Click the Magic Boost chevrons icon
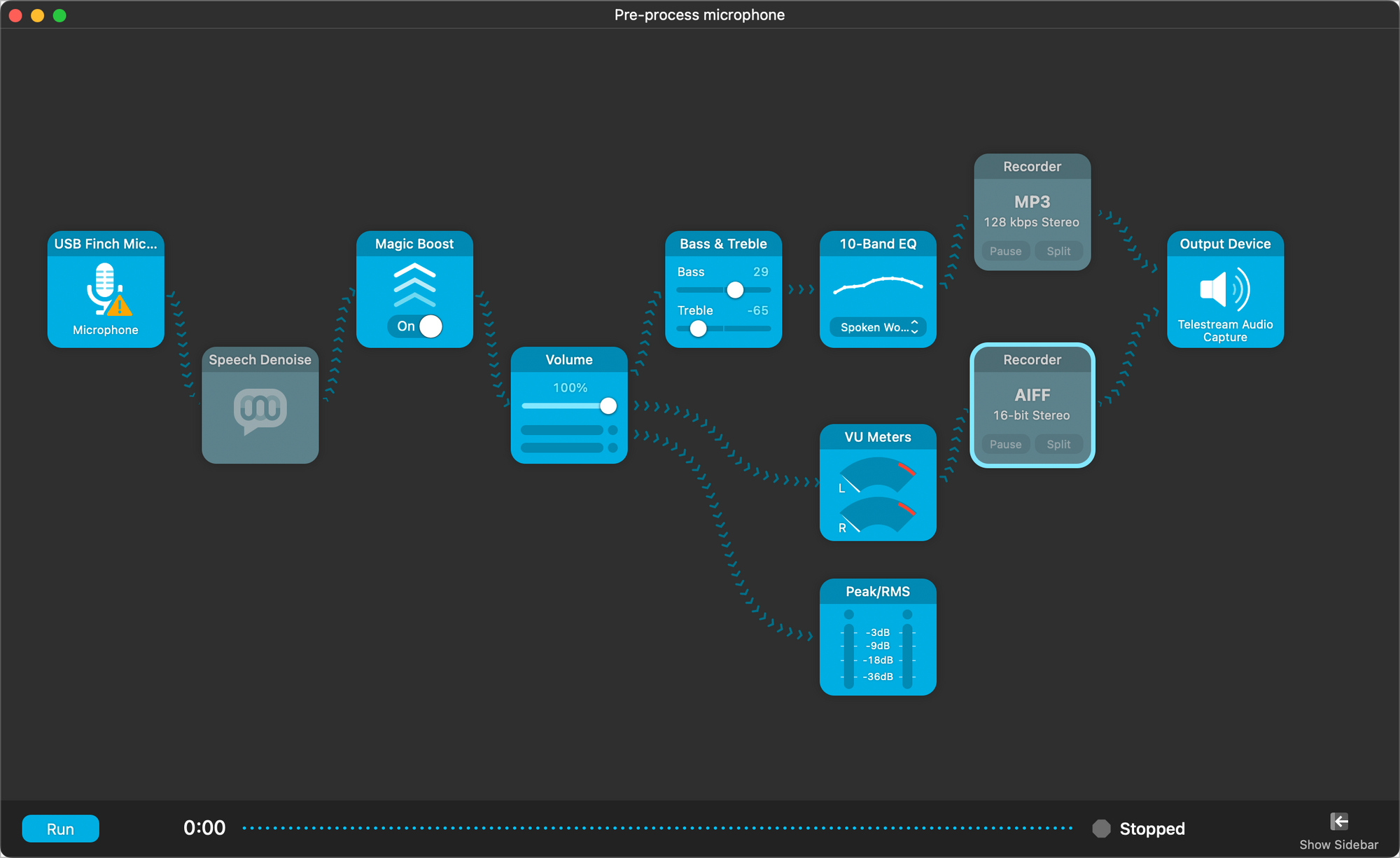 click(x=414, y=286)
